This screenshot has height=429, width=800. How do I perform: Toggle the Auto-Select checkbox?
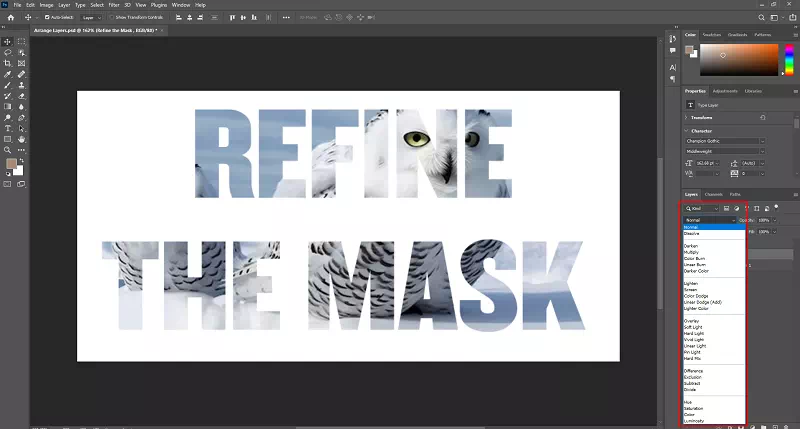tap(47, 17)
